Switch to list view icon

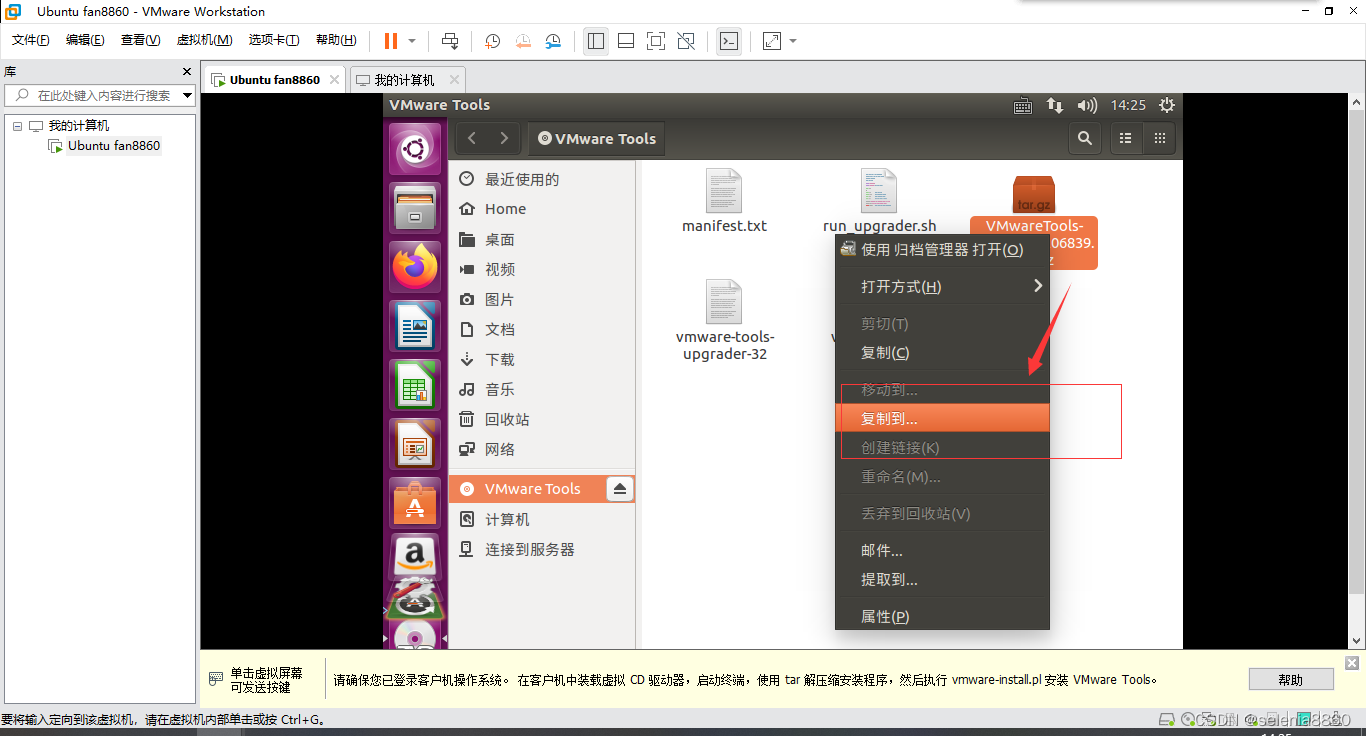(1126, 139)
